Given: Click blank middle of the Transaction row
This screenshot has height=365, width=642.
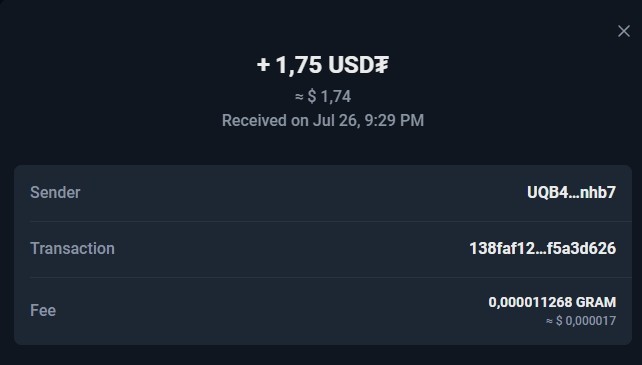Looking at the screenshot, I should 292,249.
